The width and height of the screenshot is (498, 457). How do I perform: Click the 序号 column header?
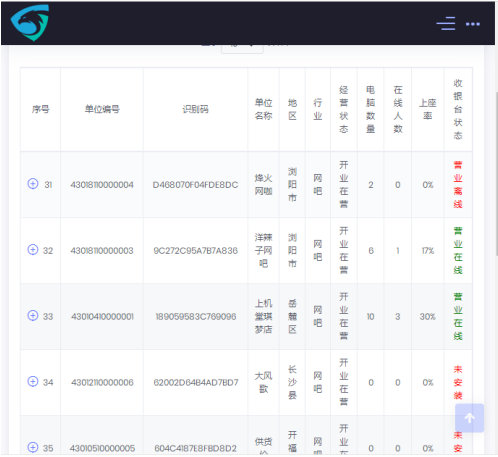coord(41,109)
